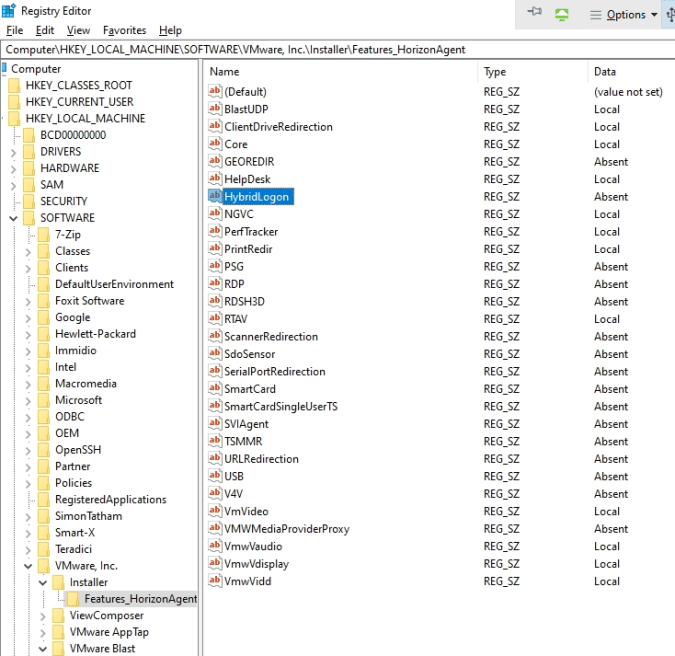Open the Options dropdown

pos(624,15)
